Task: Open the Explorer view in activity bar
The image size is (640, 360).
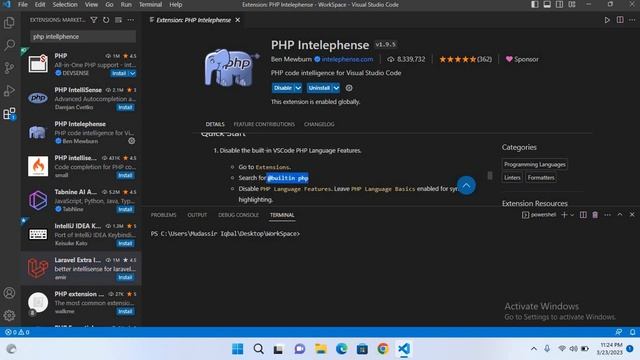Action: point(9,22)
